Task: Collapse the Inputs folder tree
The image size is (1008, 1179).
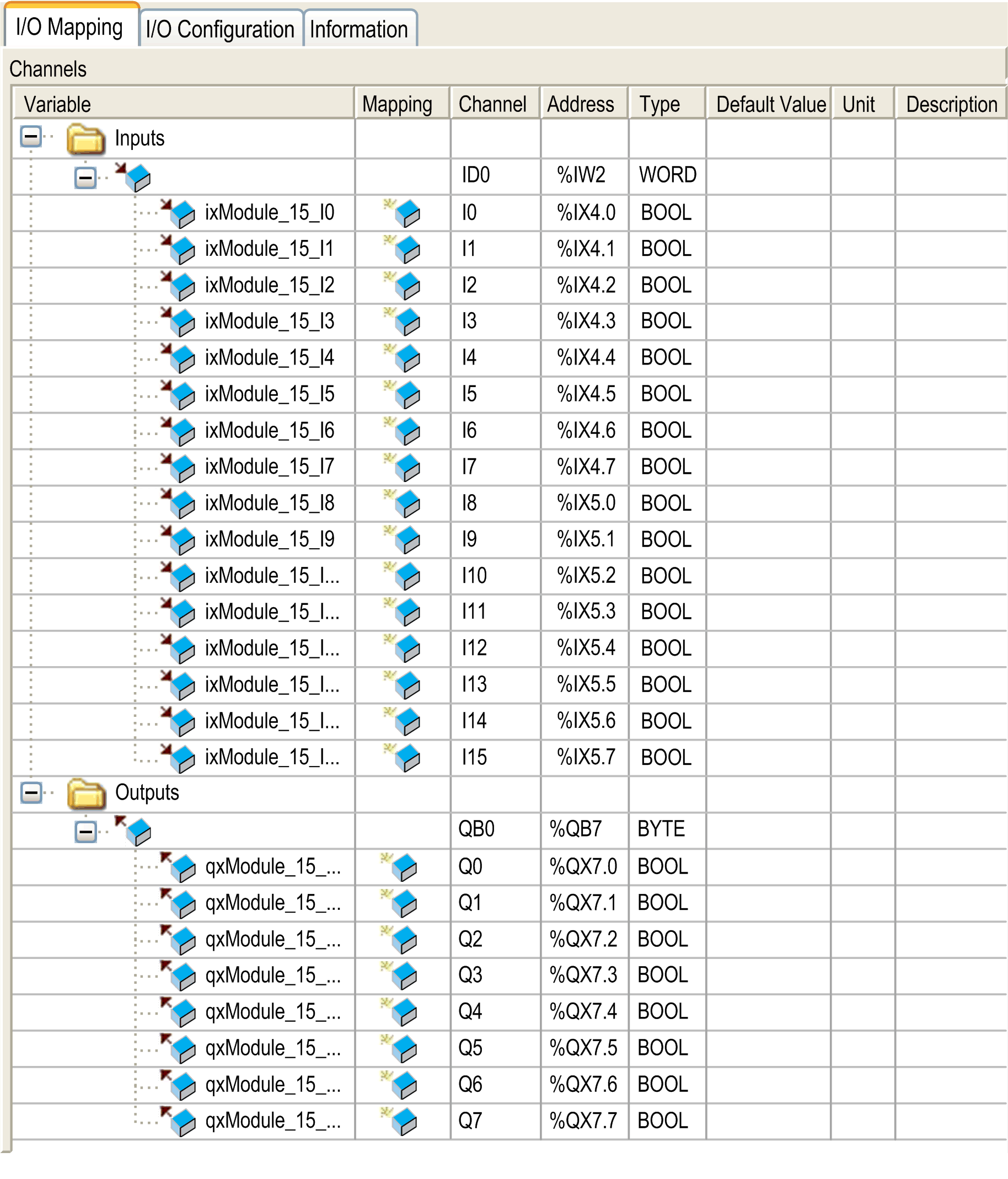Action: click(31, 137)
